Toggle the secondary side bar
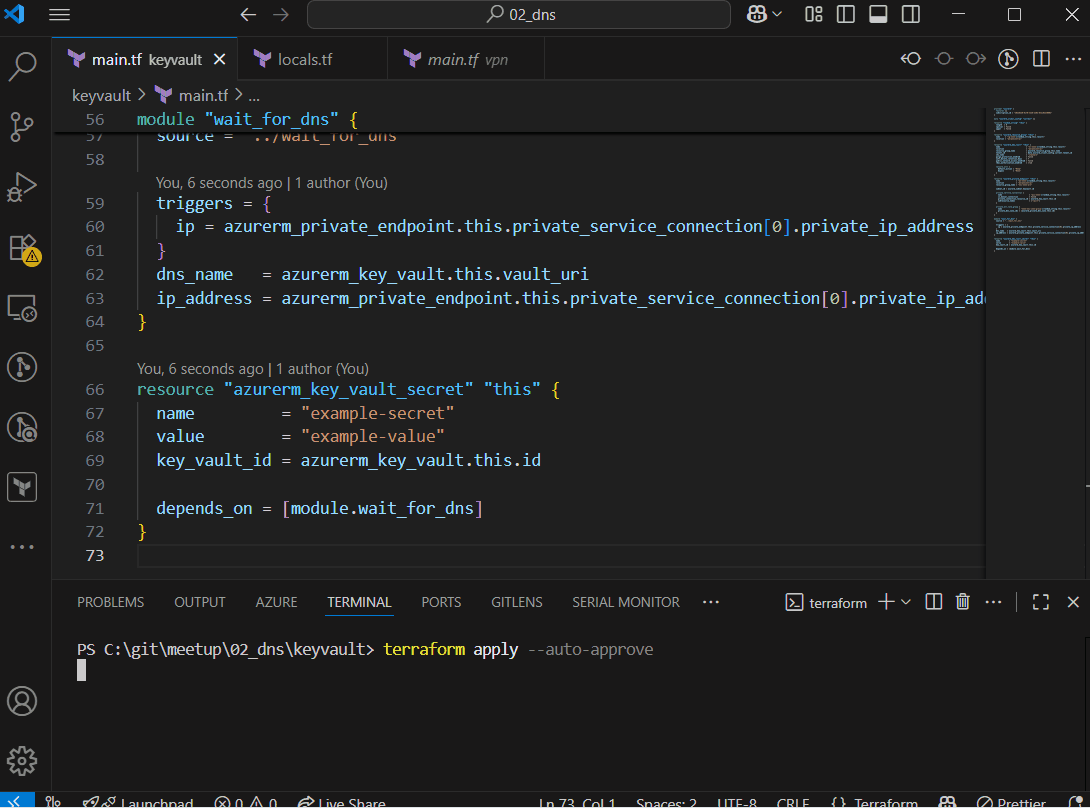This screenshot has width=1090, height=808. tap(911, 15)
